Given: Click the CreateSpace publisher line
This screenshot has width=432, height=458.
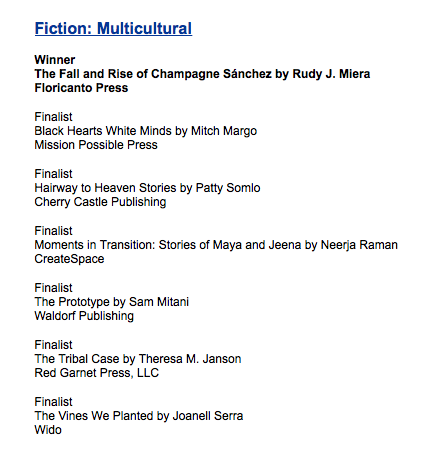Looking at the screenshot, I should point(69,259).
